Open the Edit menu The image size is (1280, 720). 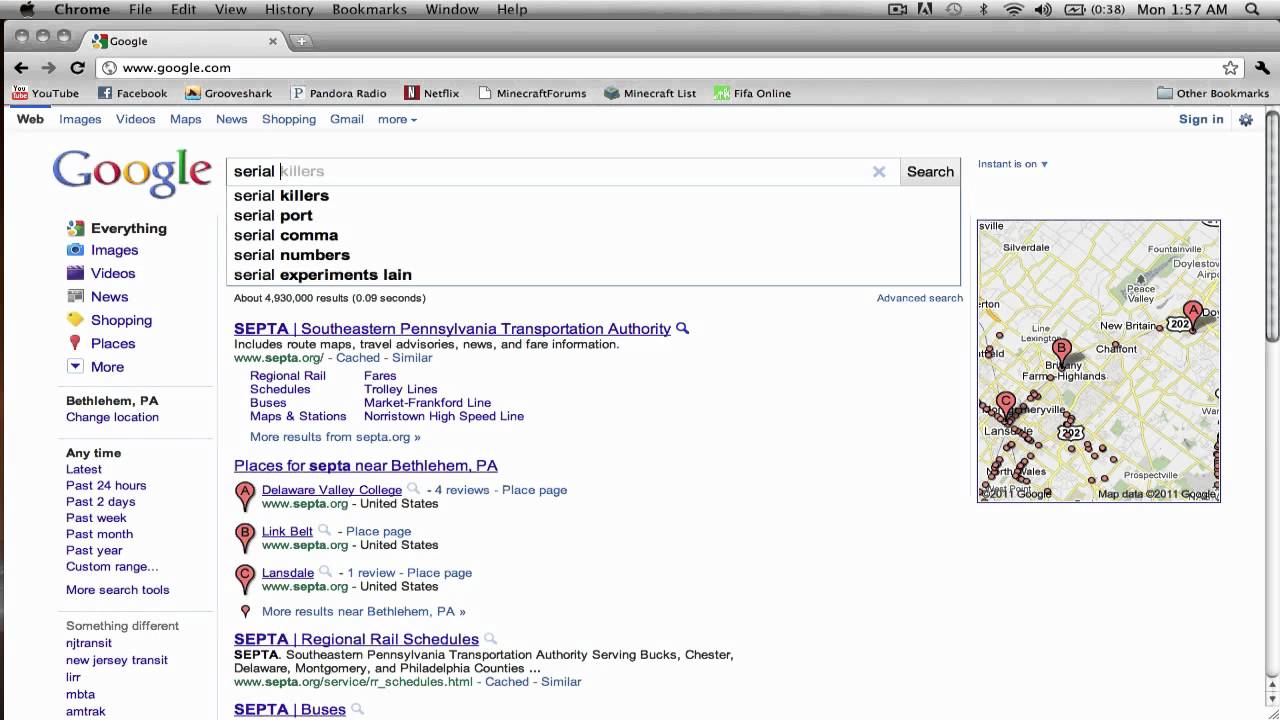click(x=183, y=9)
